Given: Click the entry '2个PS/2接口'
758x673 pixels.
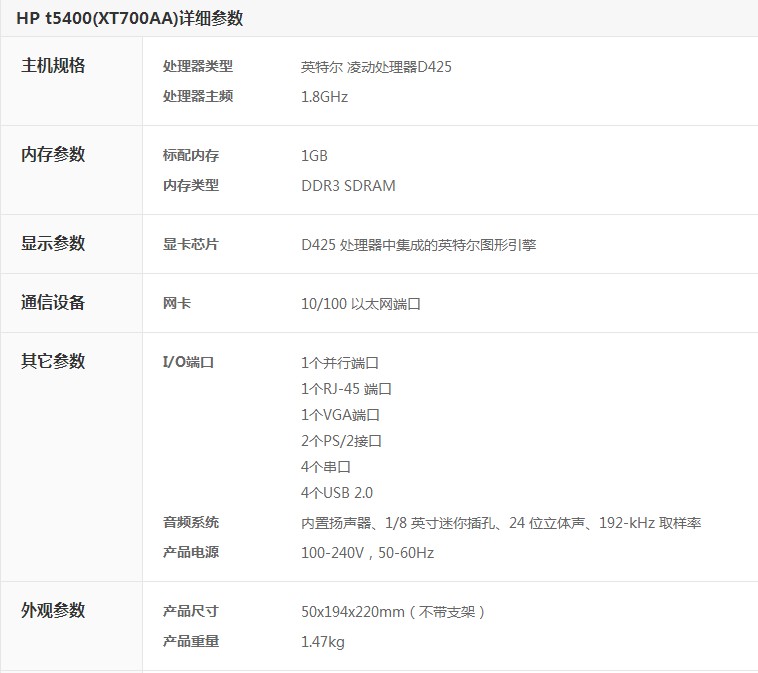Looking at the screenshot, I should pos(341,441).
